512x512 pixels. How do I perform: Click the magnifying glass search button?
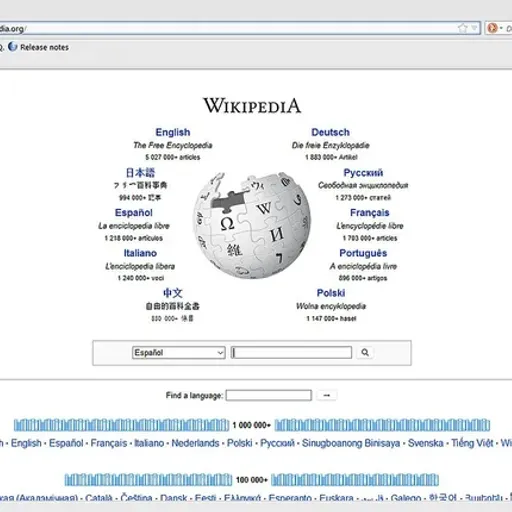[x=365, y=352]
